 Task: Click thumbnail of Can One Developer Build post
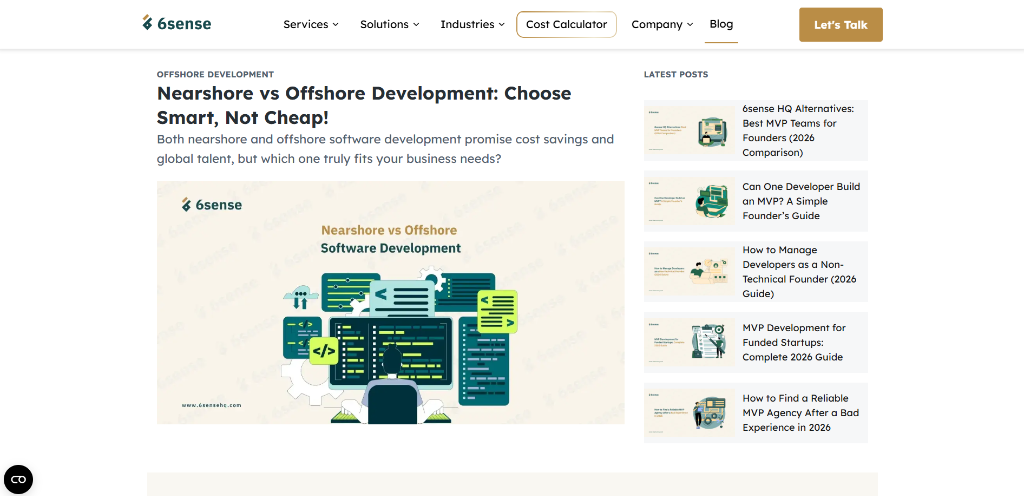coord(689,201)
